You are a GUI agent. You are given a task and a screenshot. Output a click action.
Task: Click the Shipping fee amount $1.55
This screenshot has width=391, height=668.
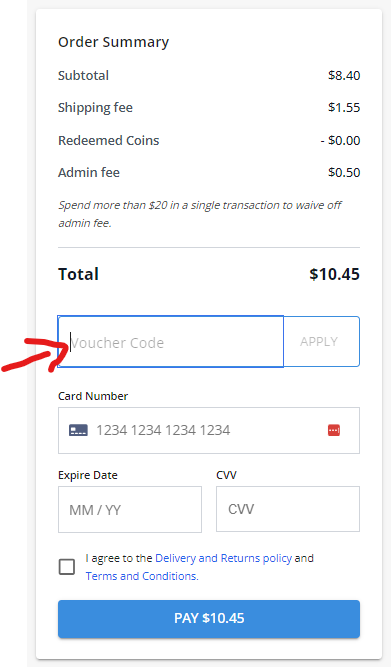tap(344, 107)
